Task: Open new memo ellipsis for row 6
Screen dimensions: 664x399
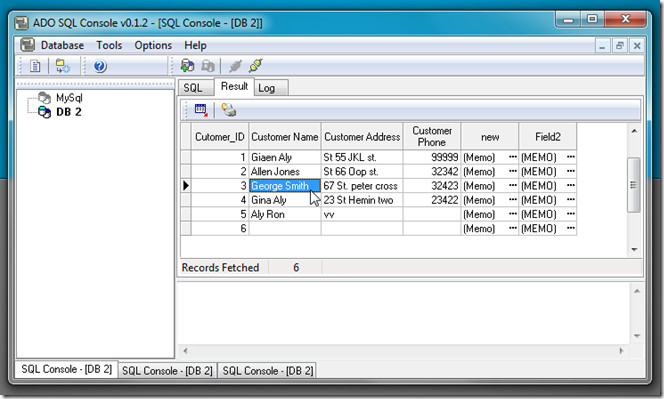Action: (x=512, y=228)
